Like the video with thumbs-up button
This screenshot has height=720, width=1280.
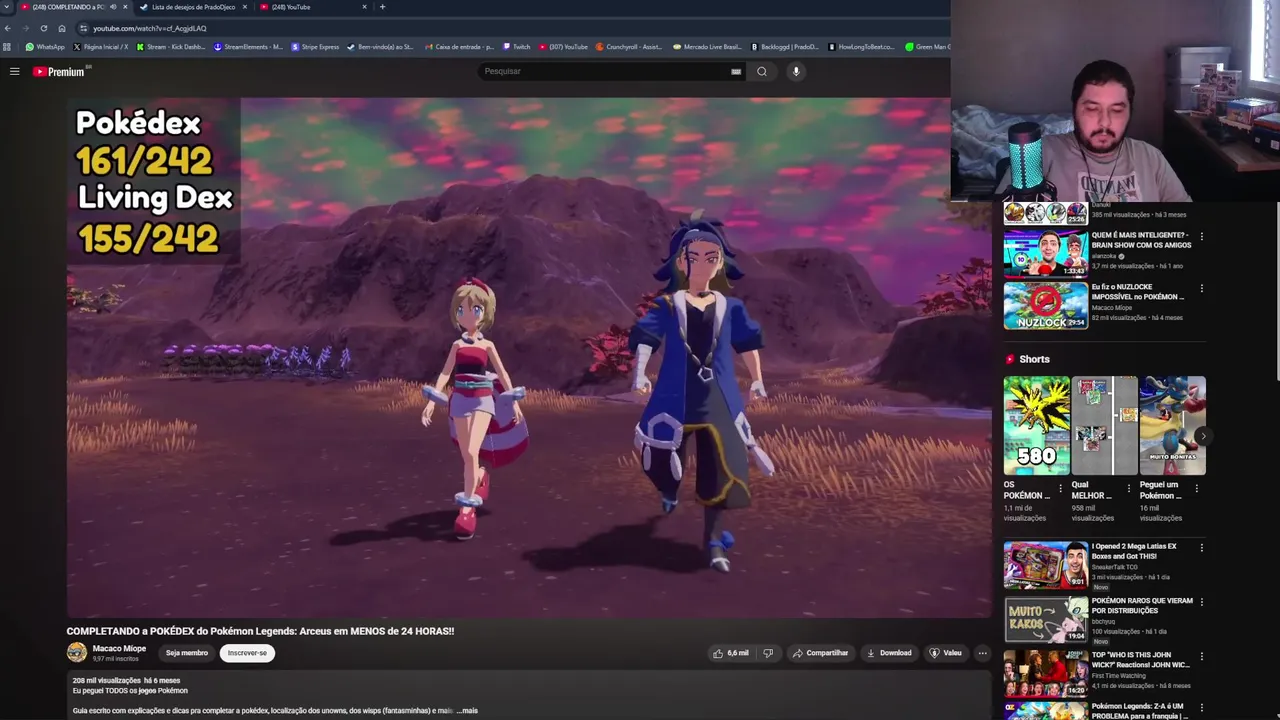coord(730,653)
